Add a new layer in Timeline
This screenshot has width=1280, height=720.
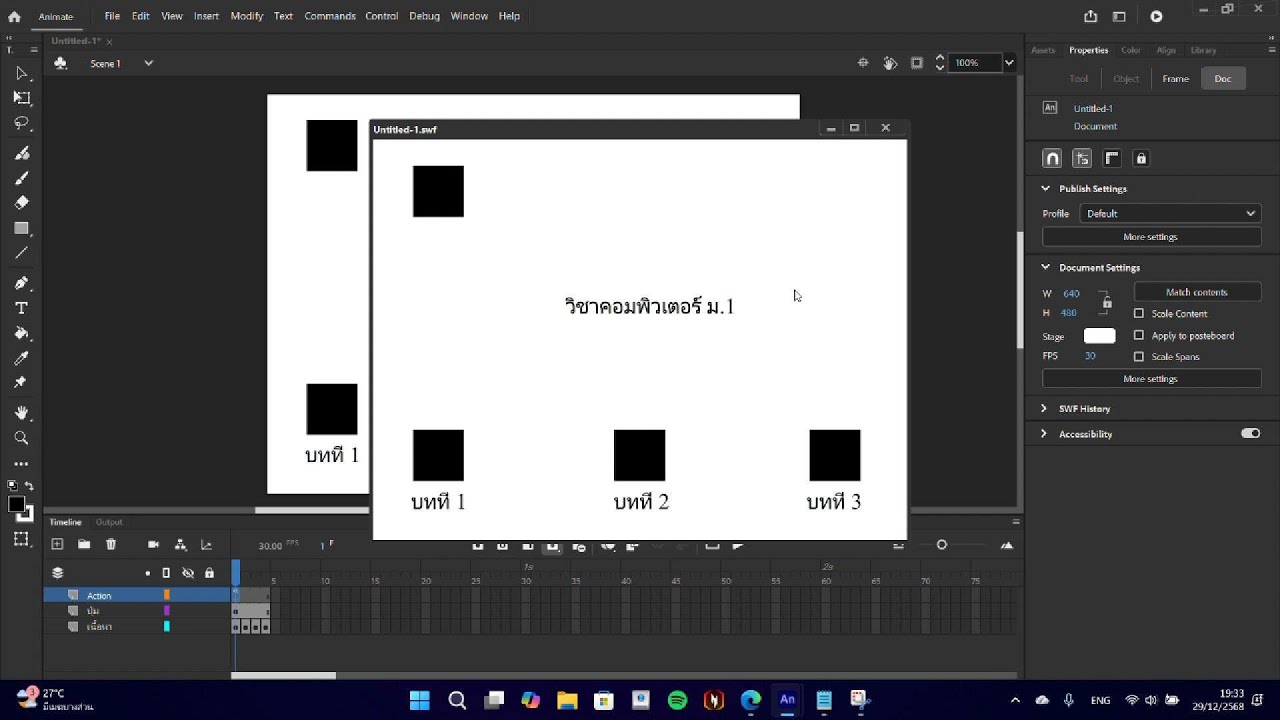(x=57, y=544)
